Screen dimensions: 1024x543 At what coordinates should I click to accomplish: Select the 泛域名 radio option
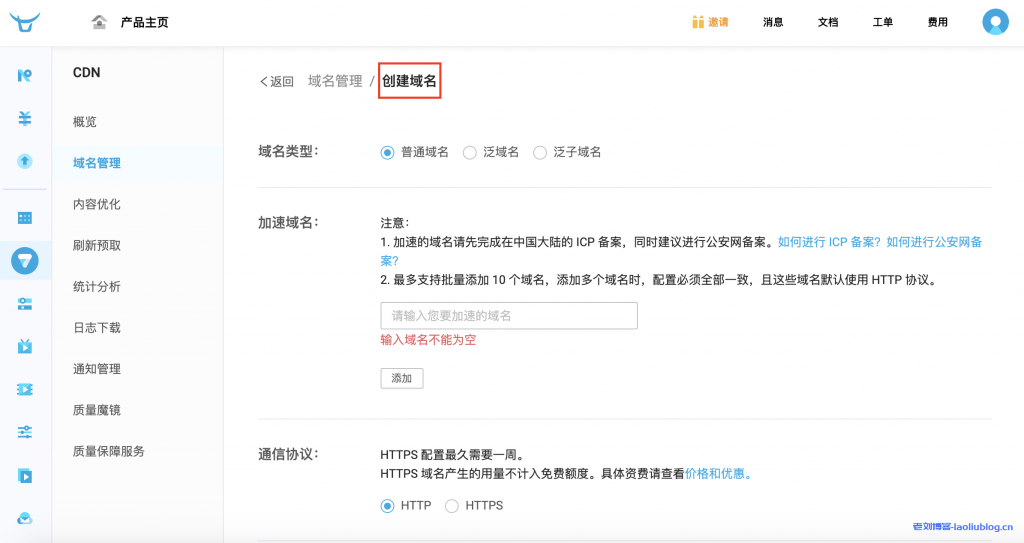click(x=470, y=152)
